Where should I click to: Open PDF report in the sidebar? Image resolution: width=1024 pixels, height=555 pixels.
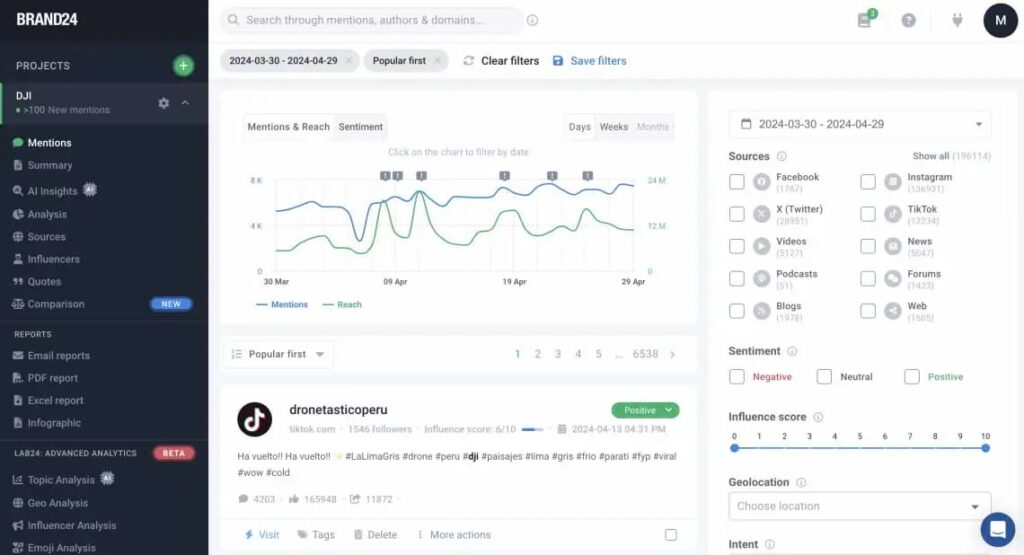click(x=46, y=378)
